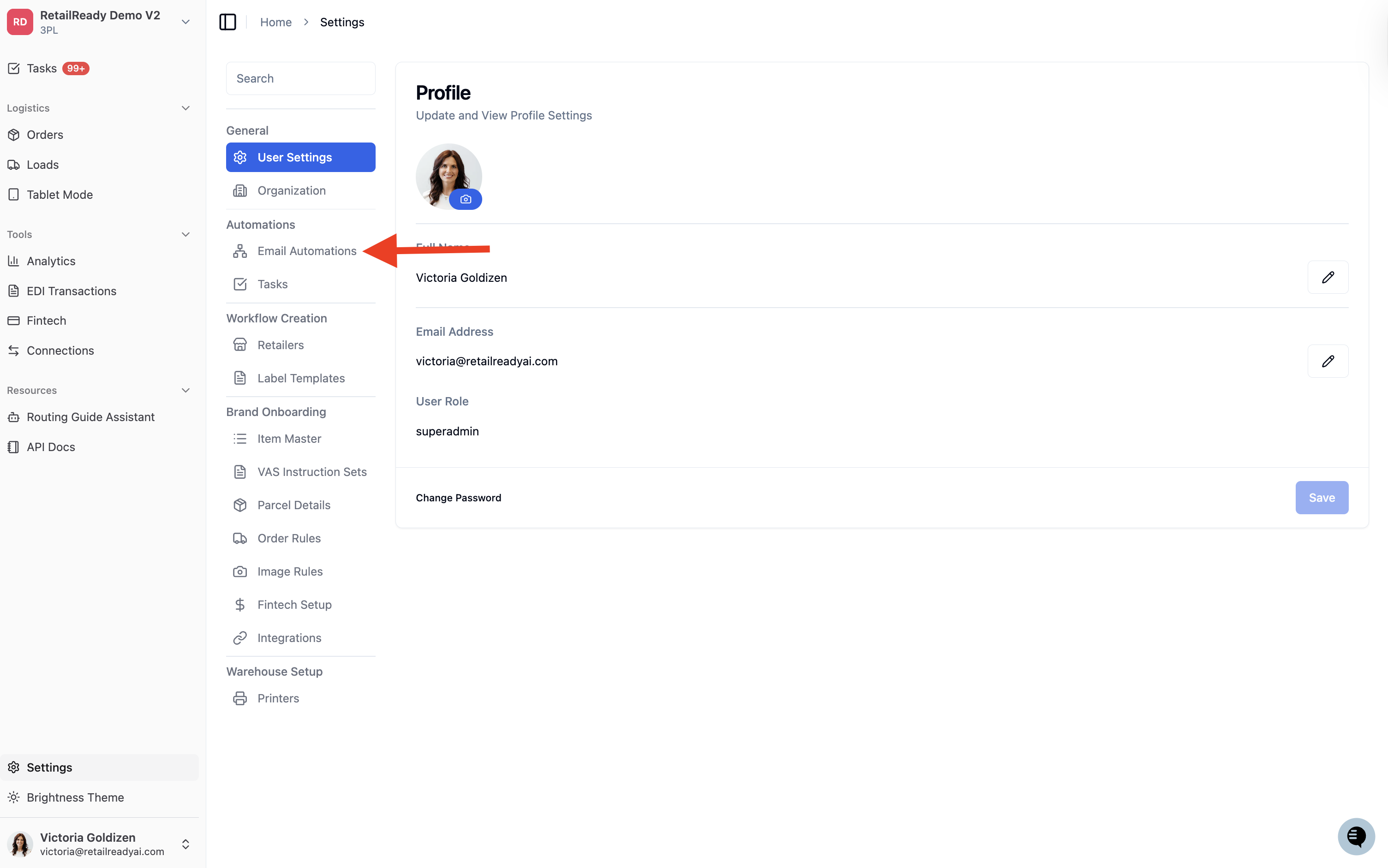Collapse the Tools section

click(x=185, y=234)
